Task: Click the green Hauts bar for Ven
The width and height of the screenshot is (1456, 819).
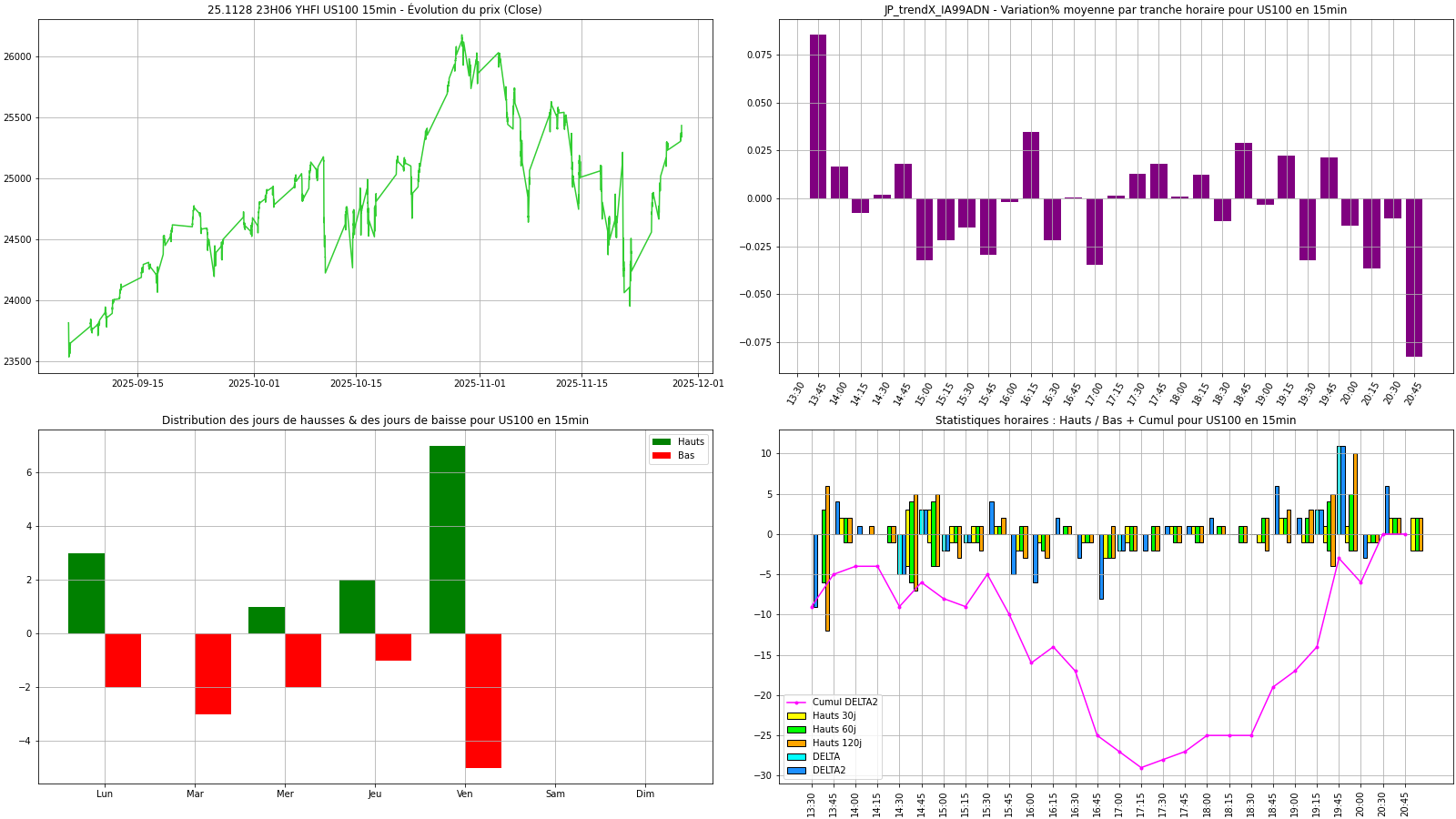Action: pos(447,540)
